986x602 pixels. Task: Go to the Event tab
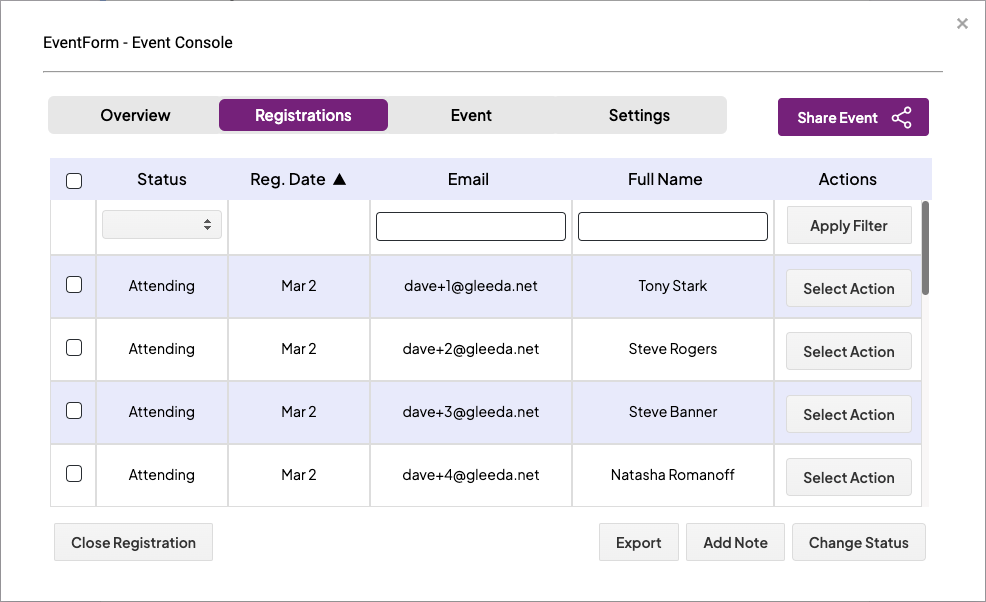click(471, 115)
